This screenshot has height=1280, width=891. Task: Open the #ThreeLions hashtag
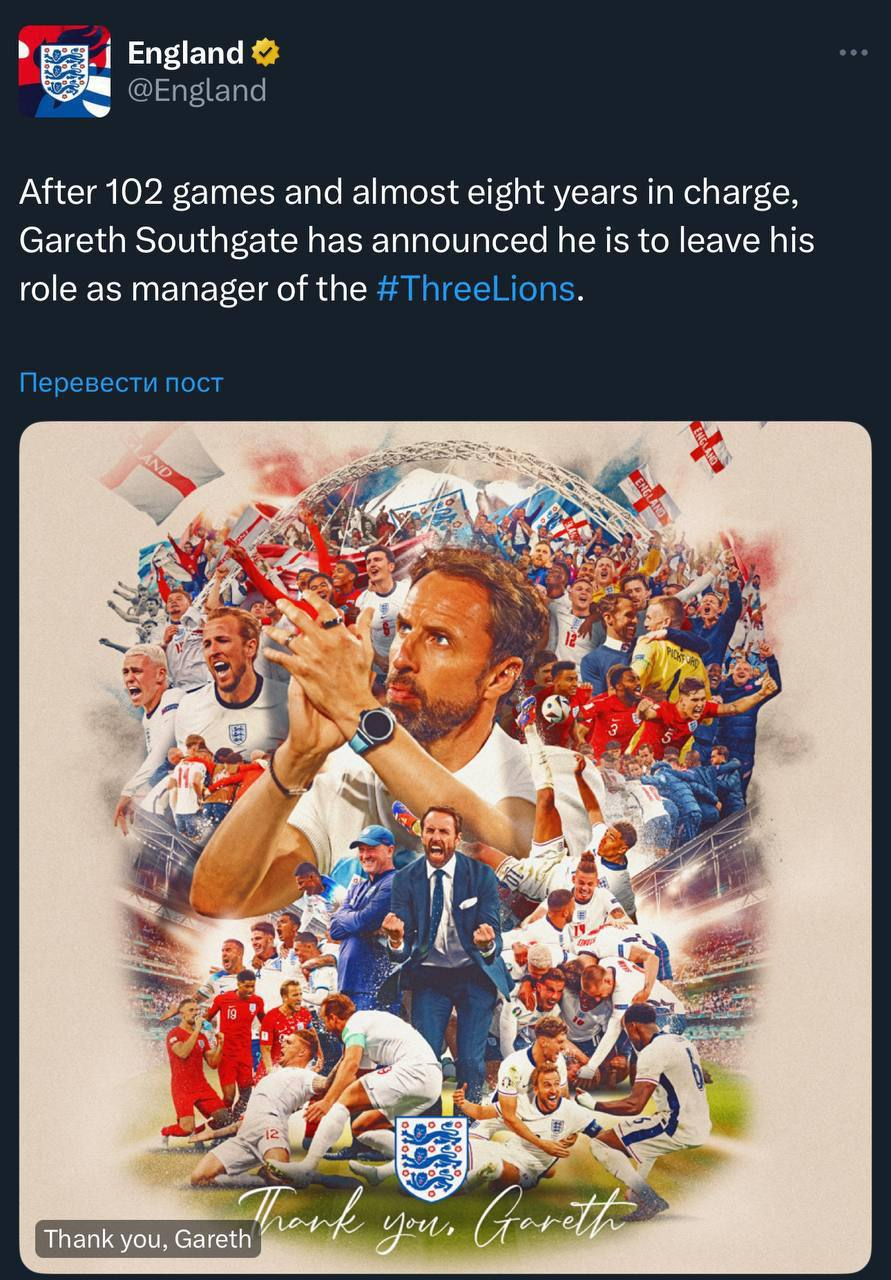pyautogui.click(x=476, y=289)
